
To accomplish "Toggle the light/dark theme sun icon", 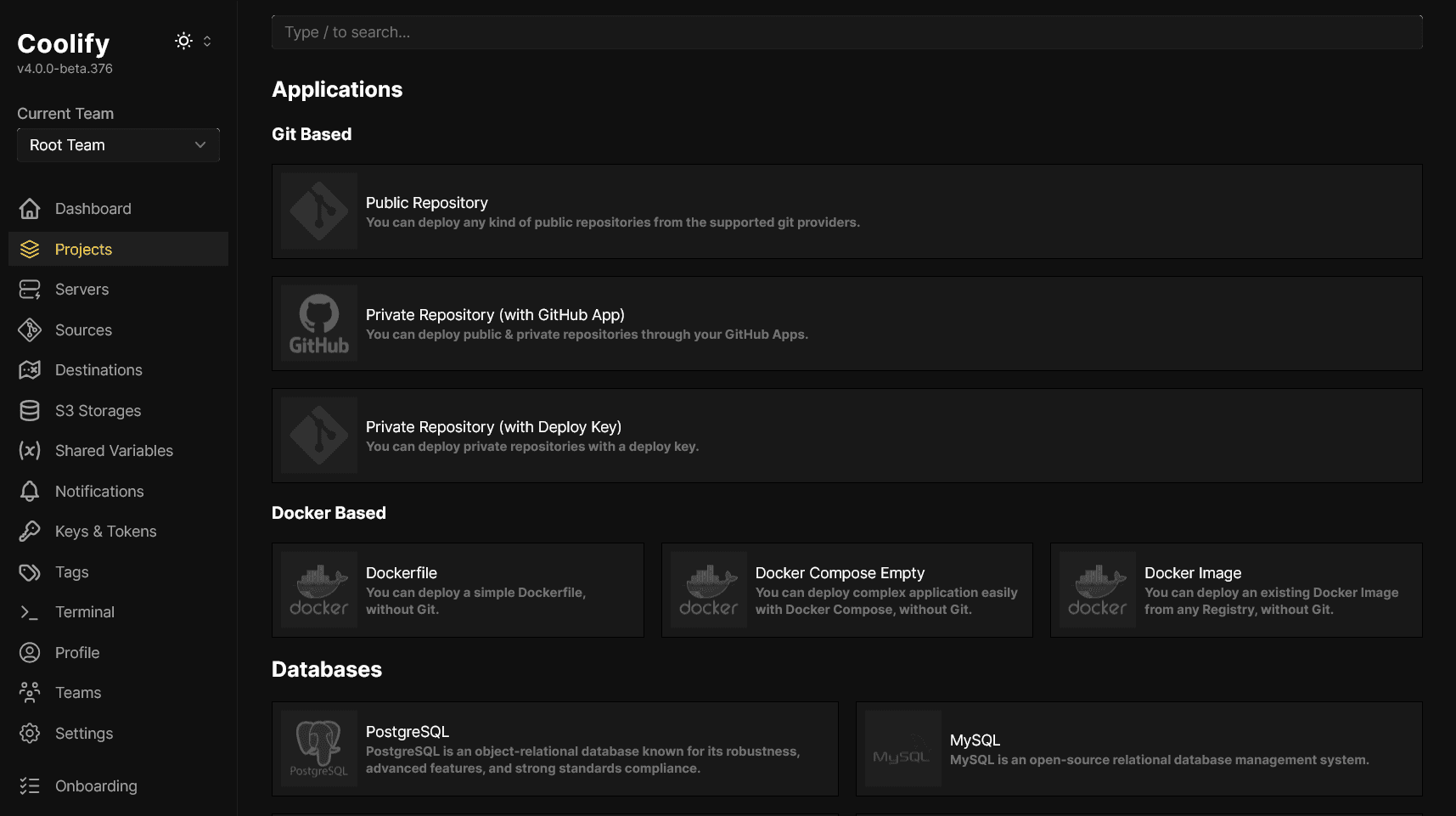I will click(x=183, y=40).
